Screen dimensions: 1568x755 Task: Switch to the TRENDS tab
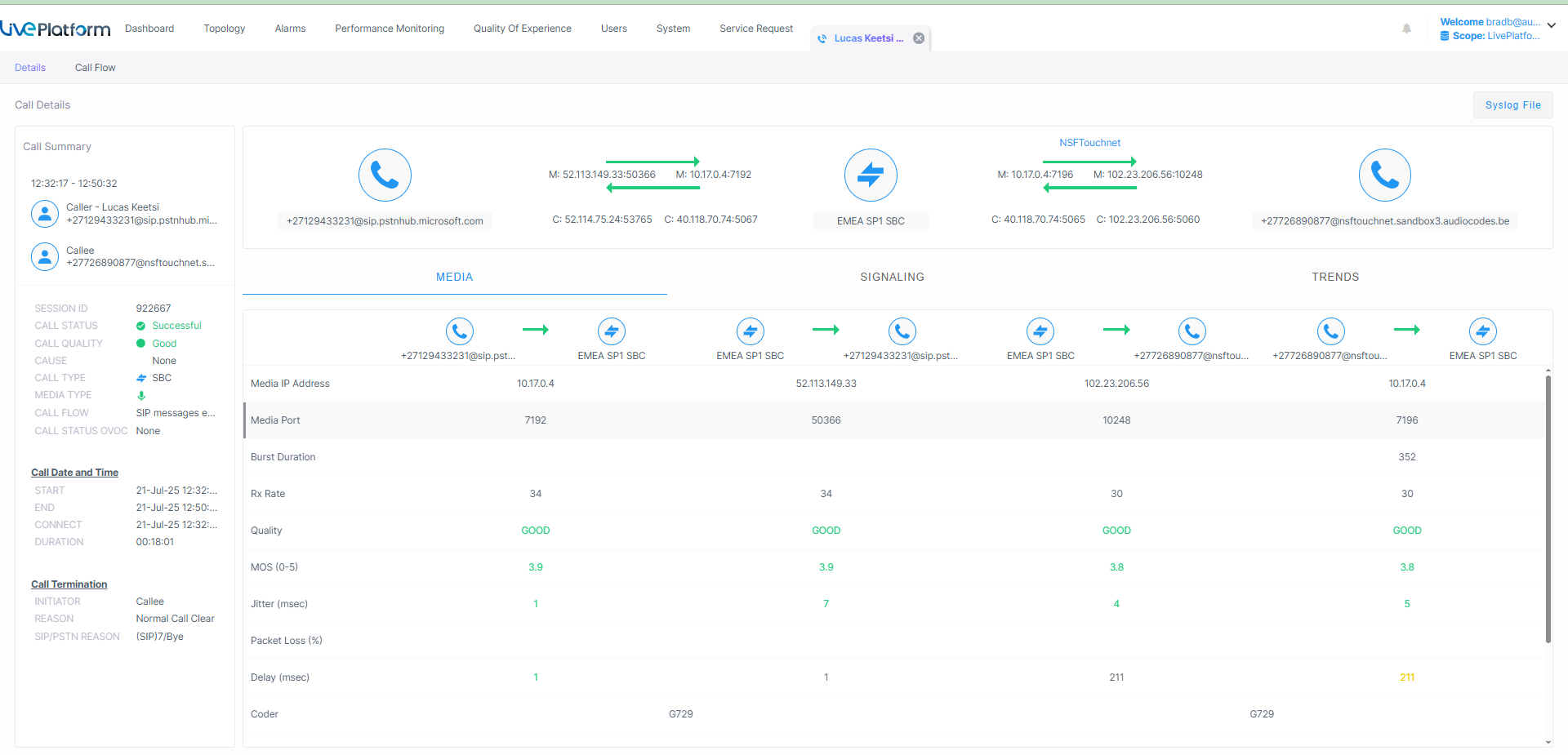tap(1335, 278)
